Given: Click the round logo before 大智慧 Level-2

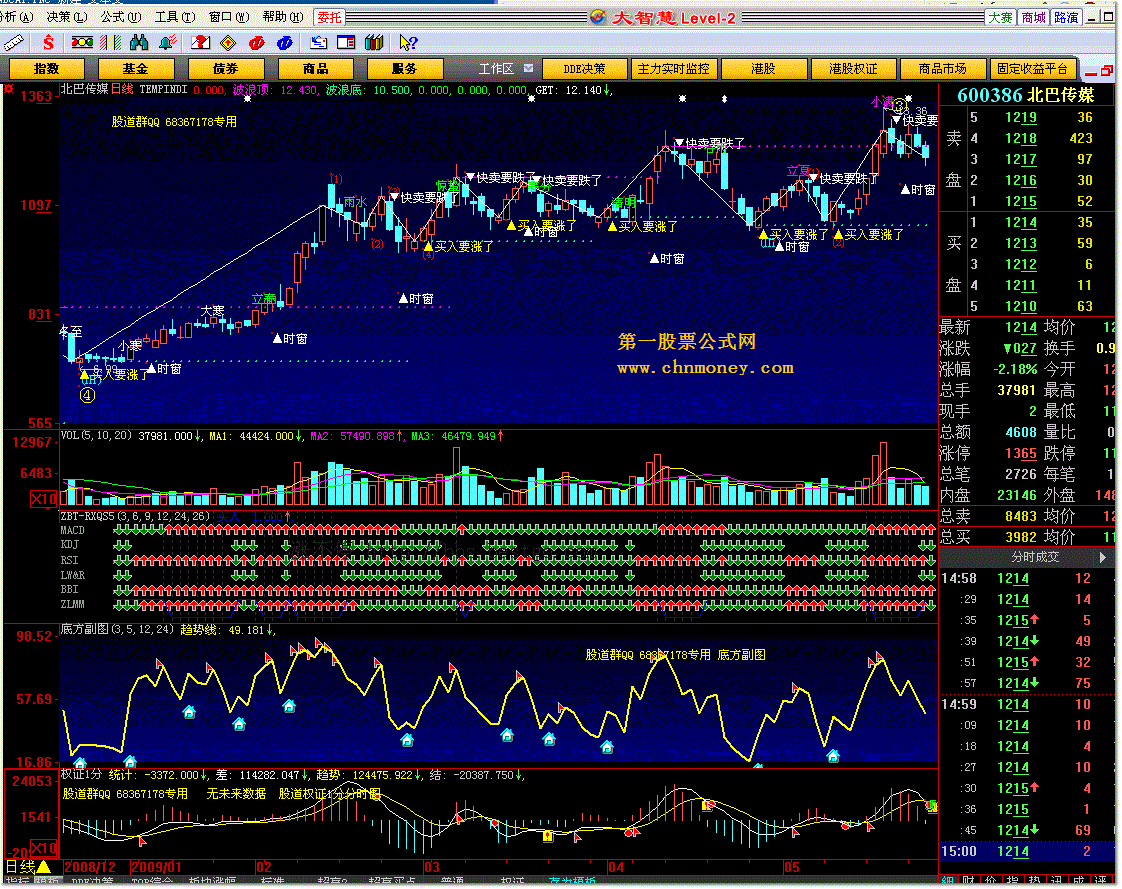Looking at the screenshot, I should [598, 16].
